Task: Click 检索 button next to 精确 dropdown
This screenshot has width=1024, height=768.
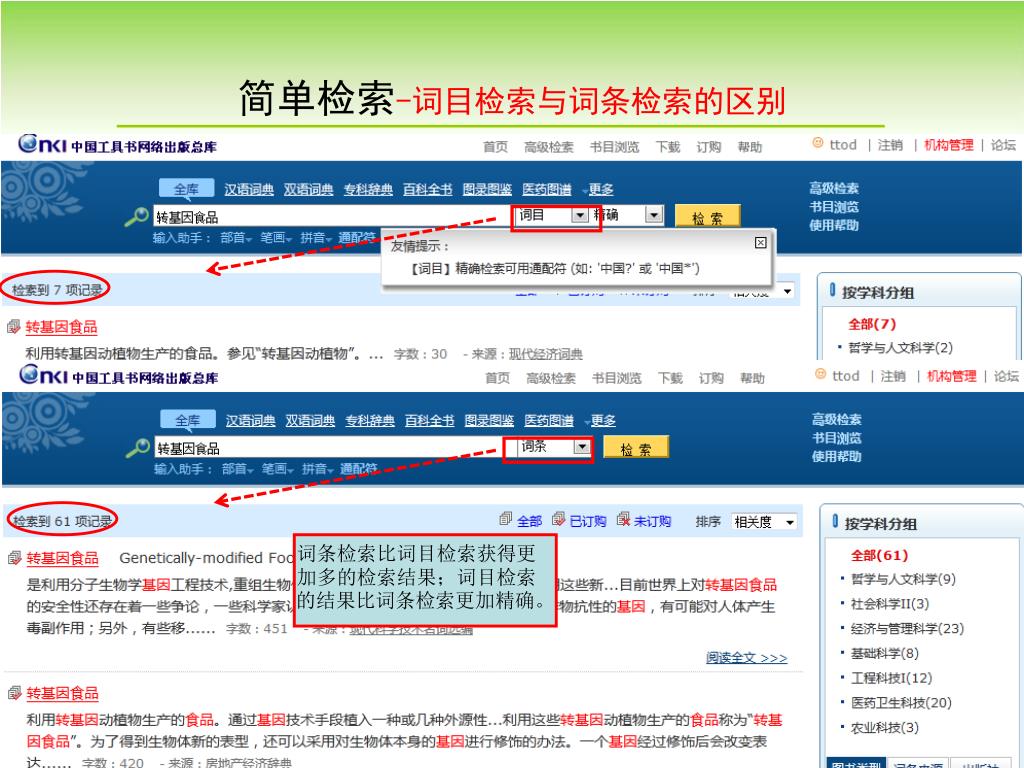Action: [x=707, y=217]
